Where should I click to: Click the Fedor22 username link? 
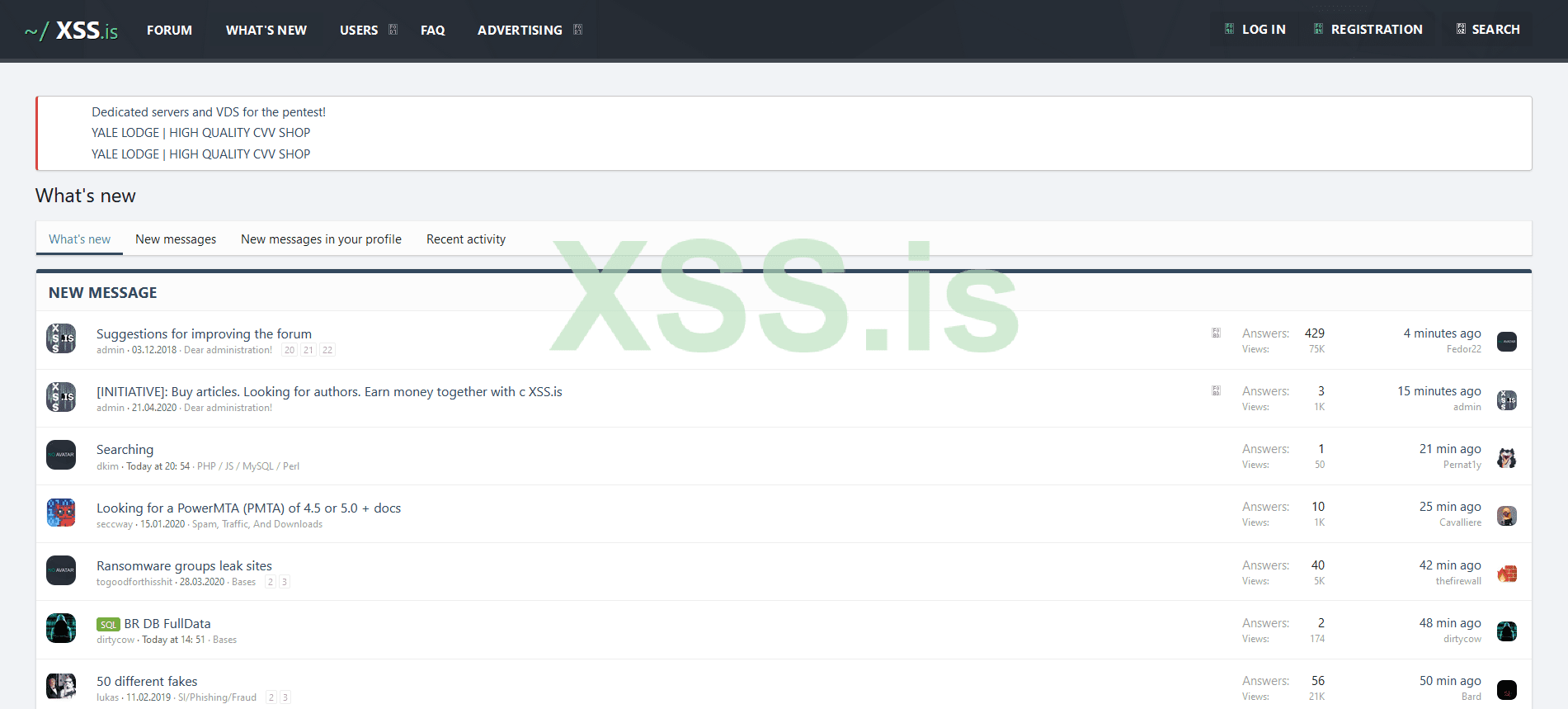click(x=1464, y=349)
